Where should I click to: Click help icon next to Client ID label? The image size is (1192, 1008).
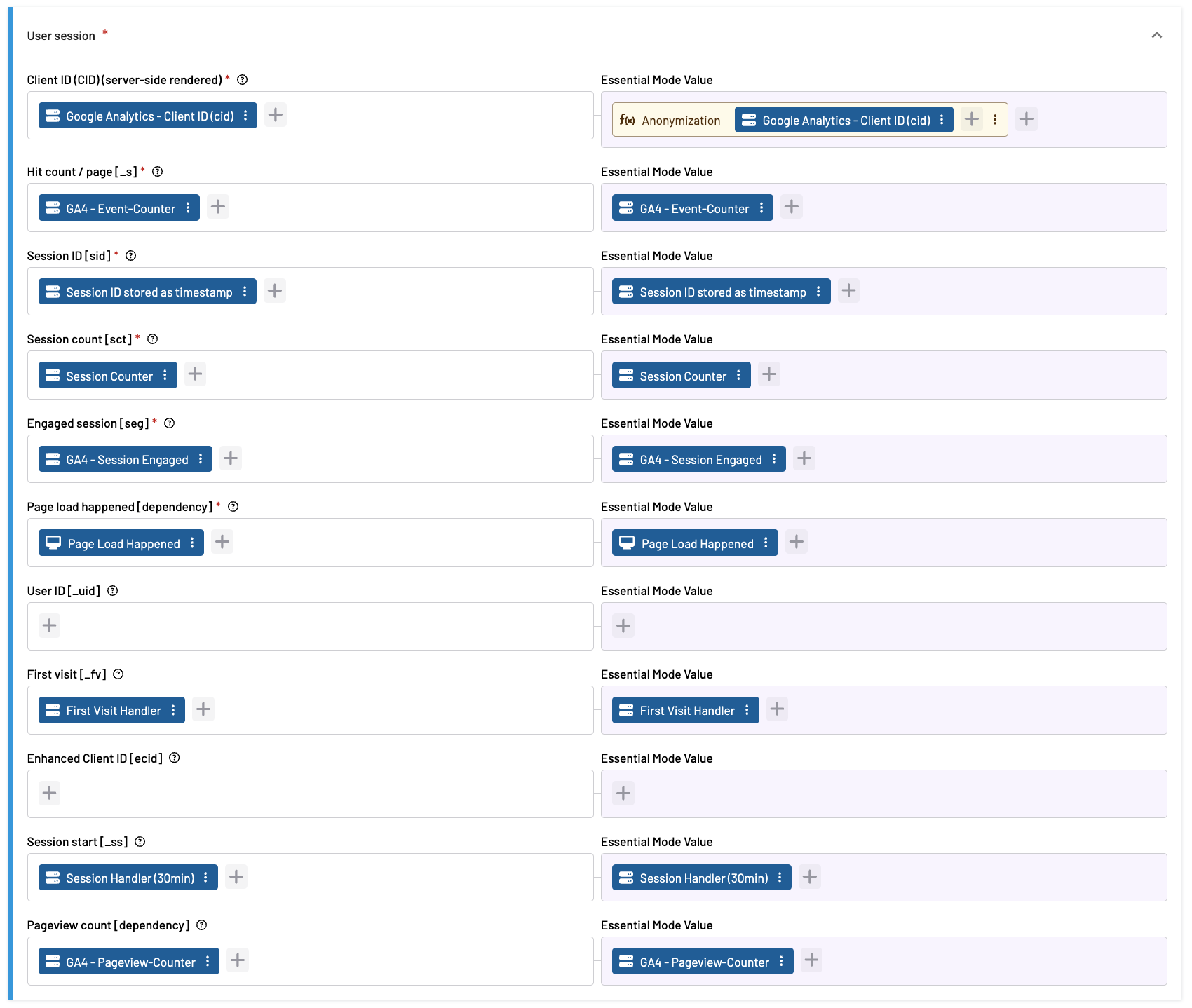(243, 80)
